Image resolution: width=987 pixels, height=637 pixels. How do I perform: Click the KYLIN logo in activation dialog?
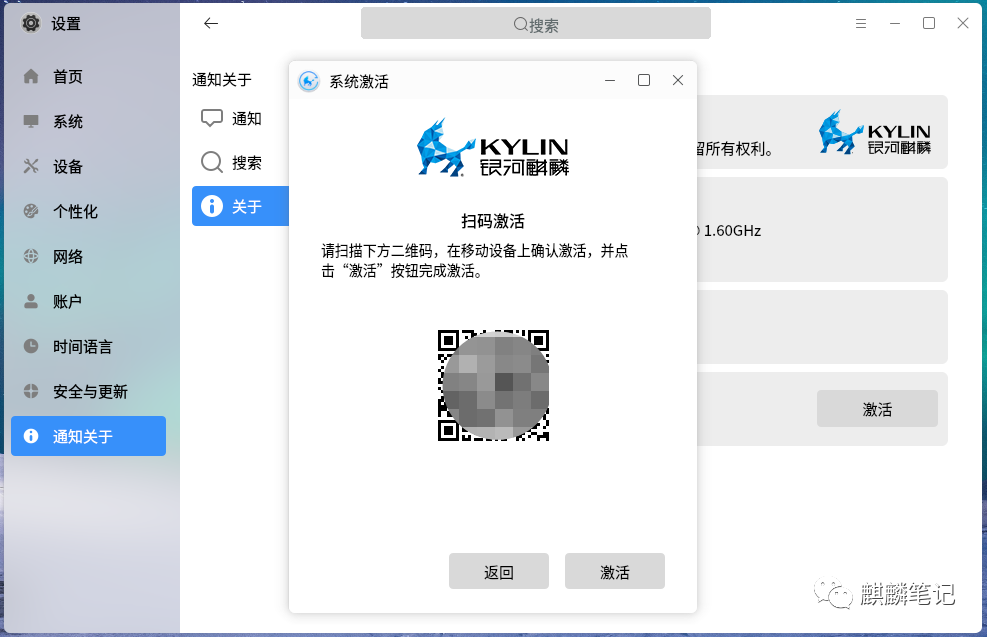pos(493,148)
